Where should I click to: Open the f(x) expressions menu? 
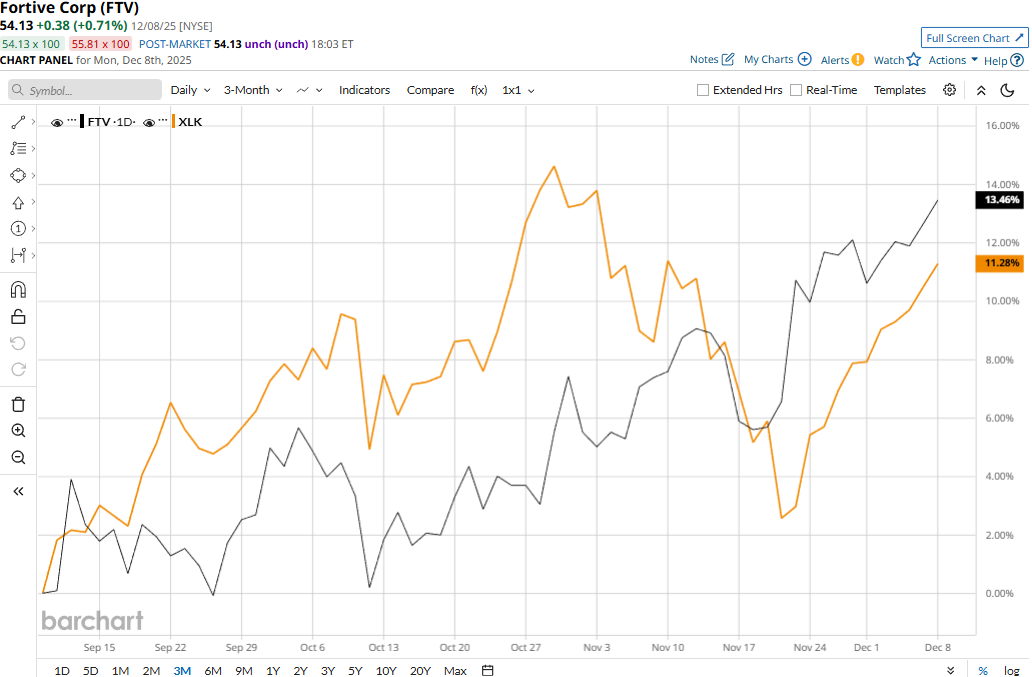(478, 90)
